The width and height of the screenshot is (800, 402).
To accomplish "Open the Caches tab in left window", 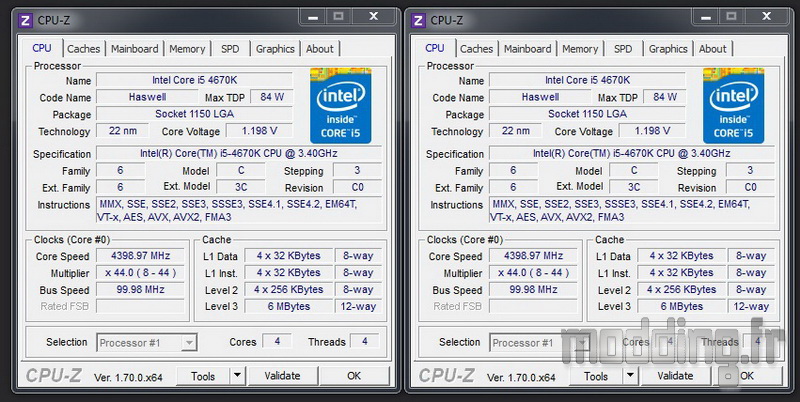I will point(84,49).
